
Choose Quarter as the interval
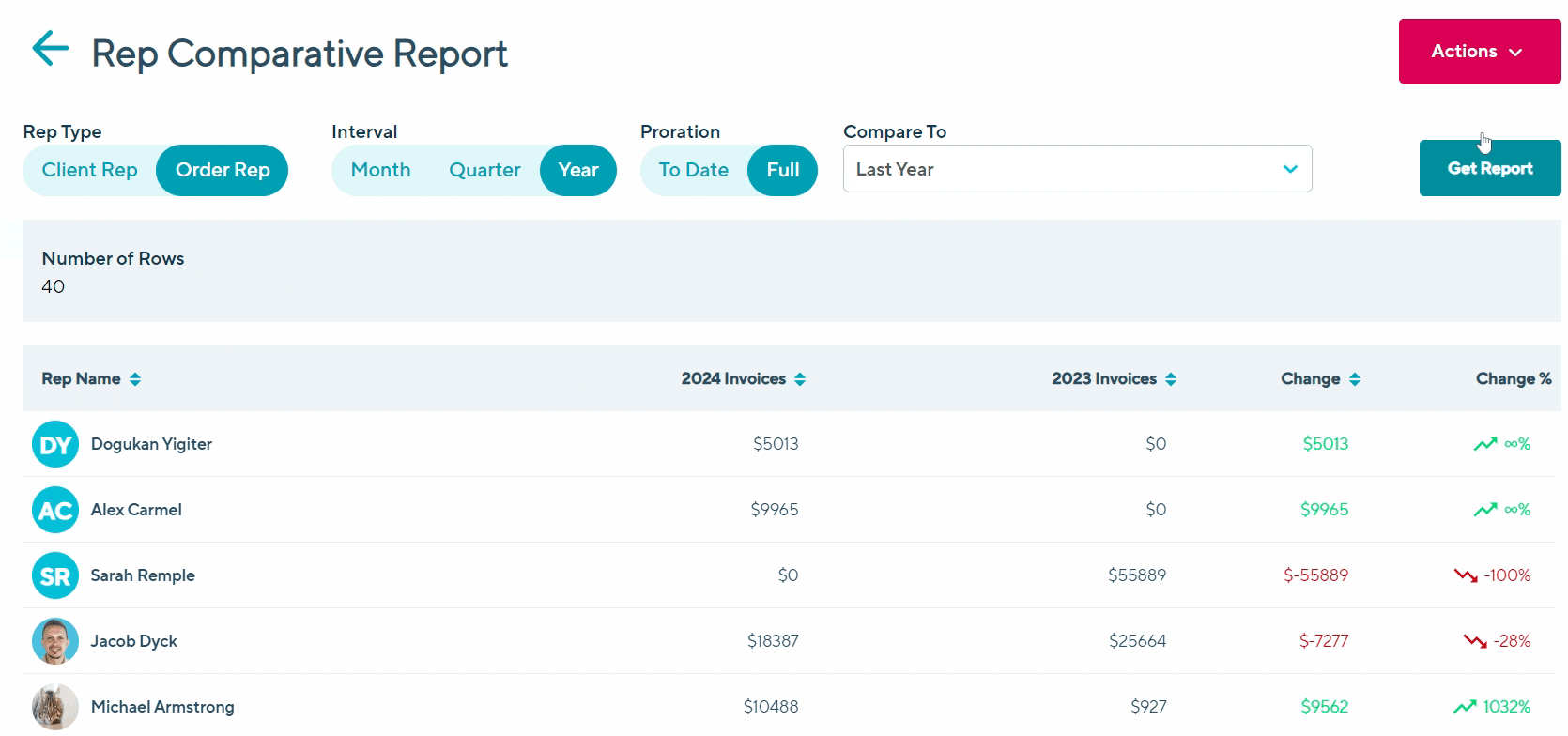pyautogui.click(x=484, y=170)
